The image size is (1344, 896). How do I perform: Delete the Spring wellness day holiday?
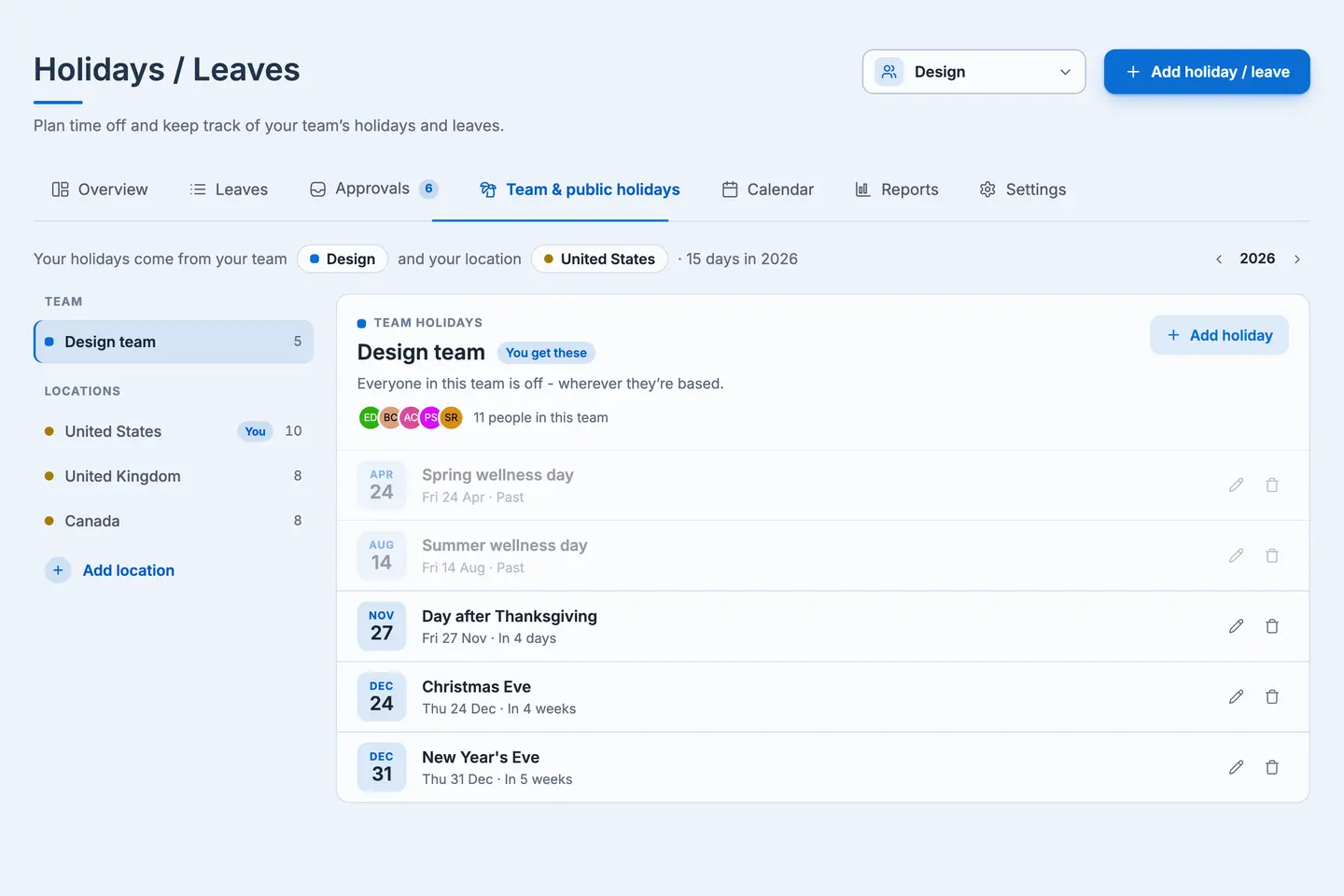pyautogui.click(x=1271, y=485)
